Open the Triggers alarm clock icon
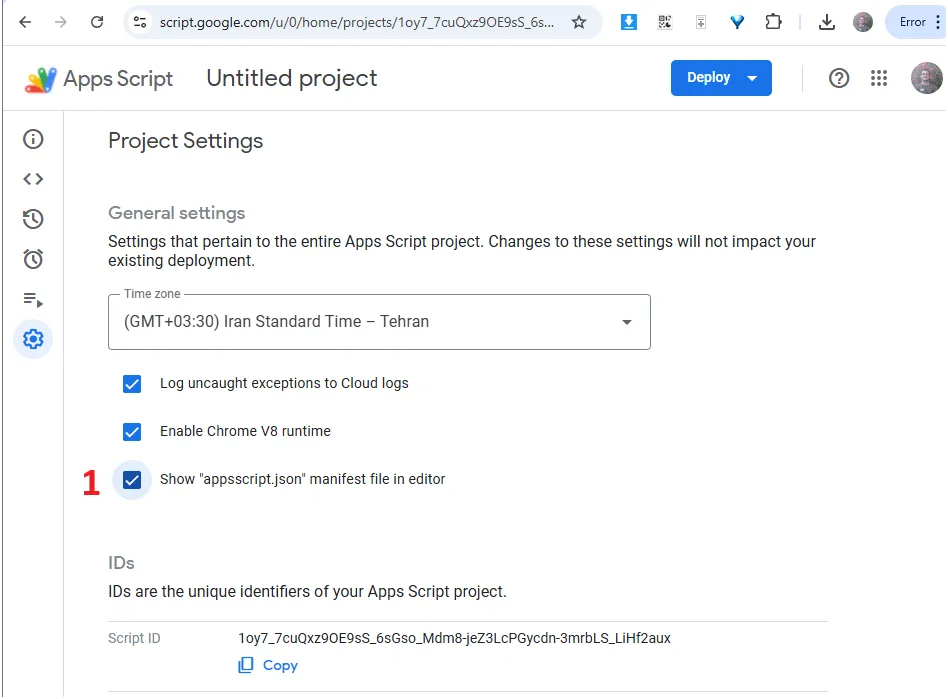Image resolution: width=948 pixels, height=699 pixels. (33, 259)
